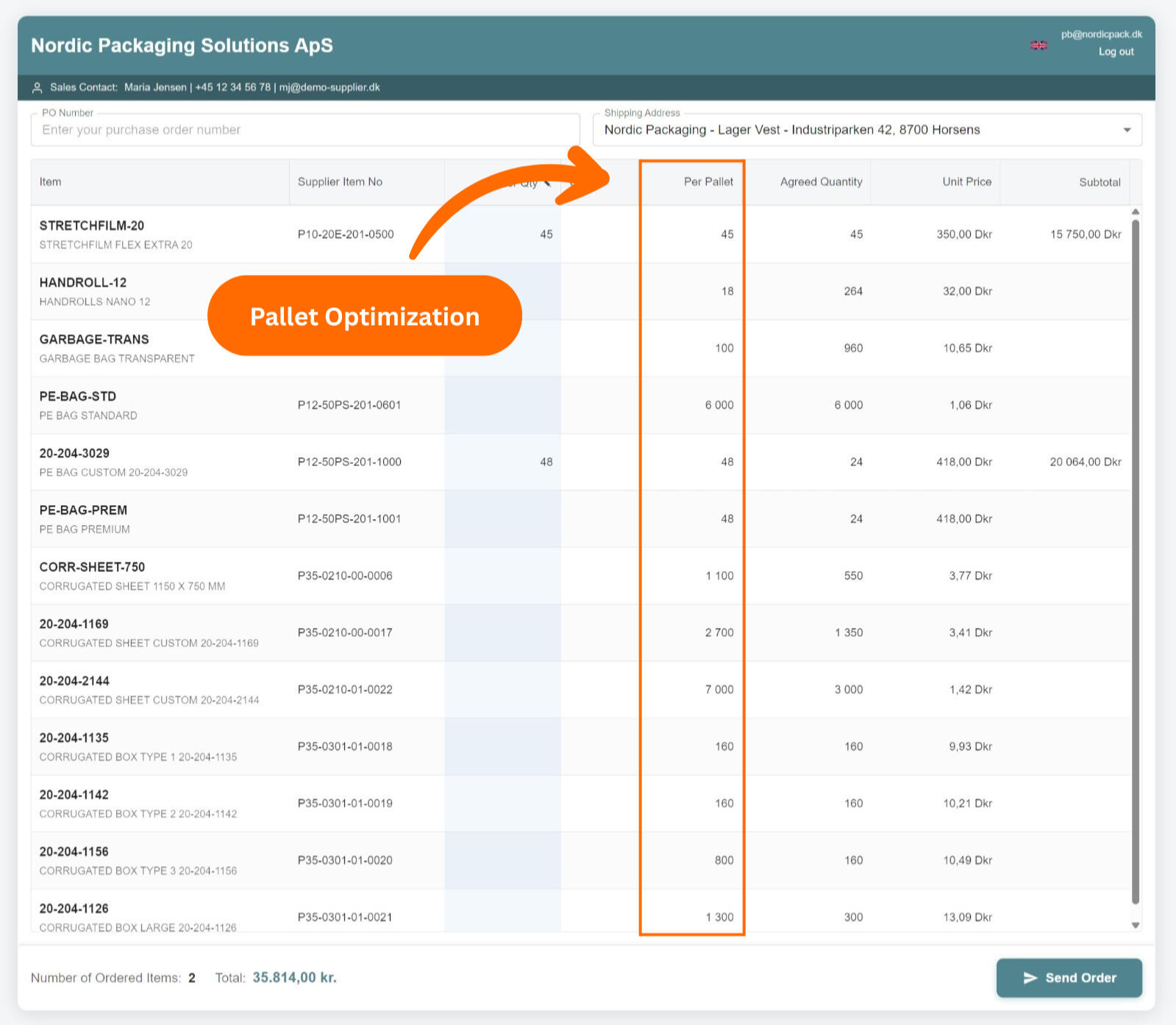
Task: Click the Agreed Quantity column header
Action: click(x=821, y=182)
